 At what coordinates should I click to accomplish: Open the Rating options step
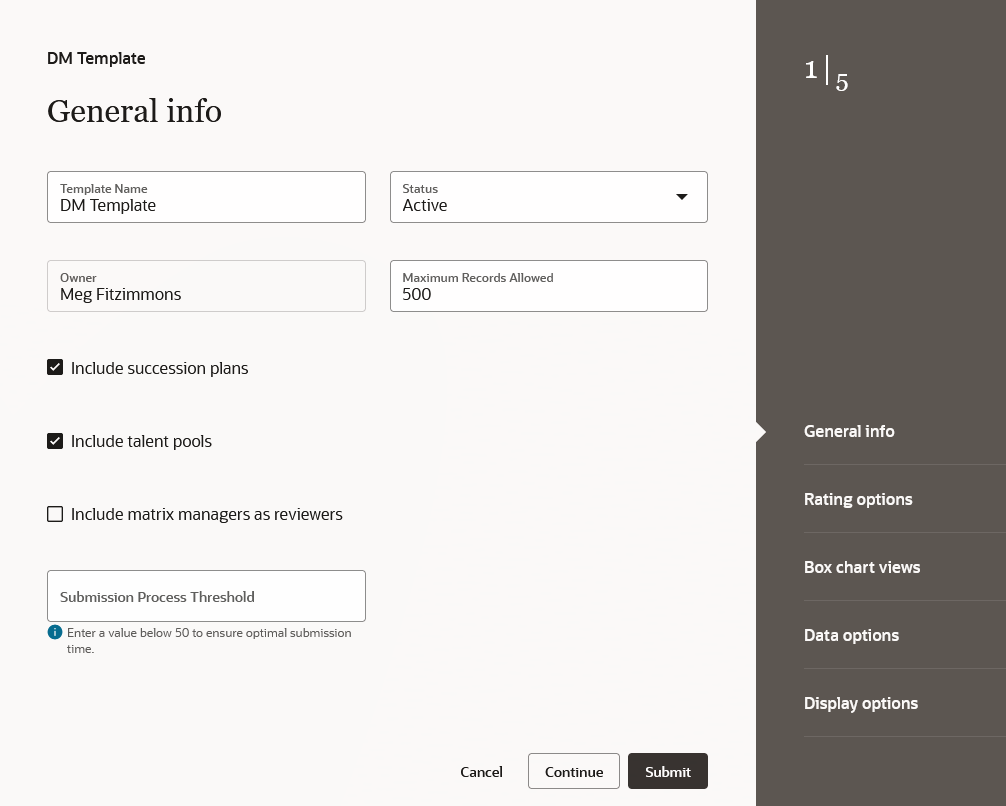(x=858, y=499)
